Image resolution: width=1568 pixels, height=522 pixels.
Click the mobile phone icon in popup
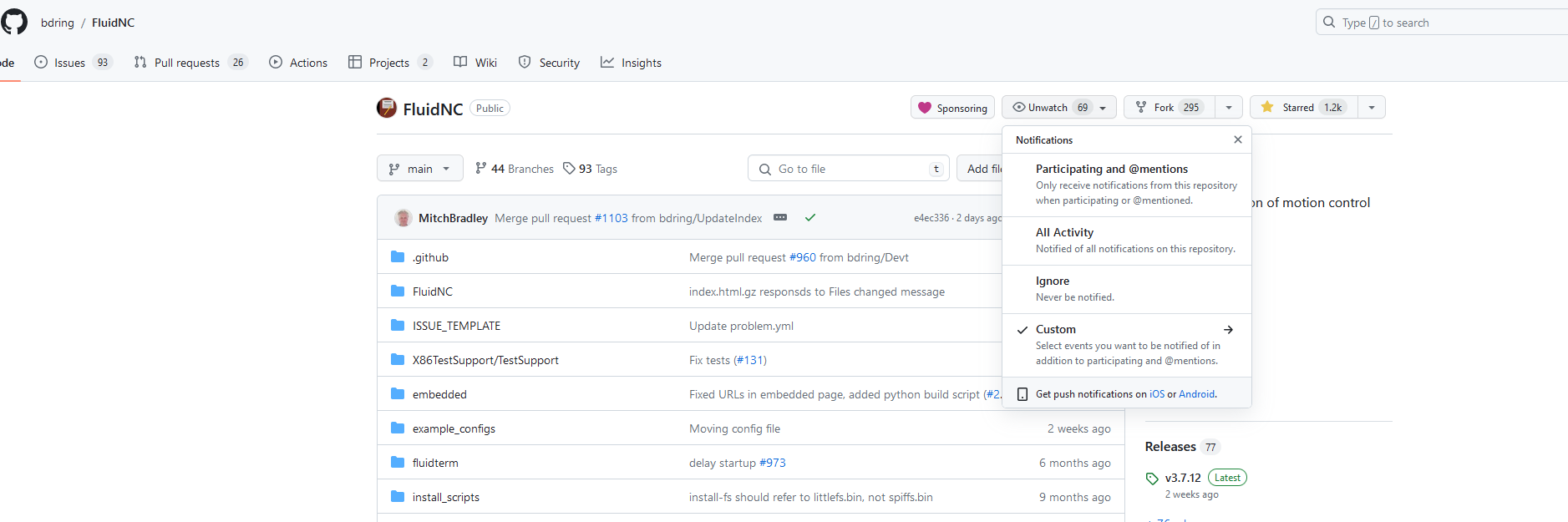tap(1022, 394)
